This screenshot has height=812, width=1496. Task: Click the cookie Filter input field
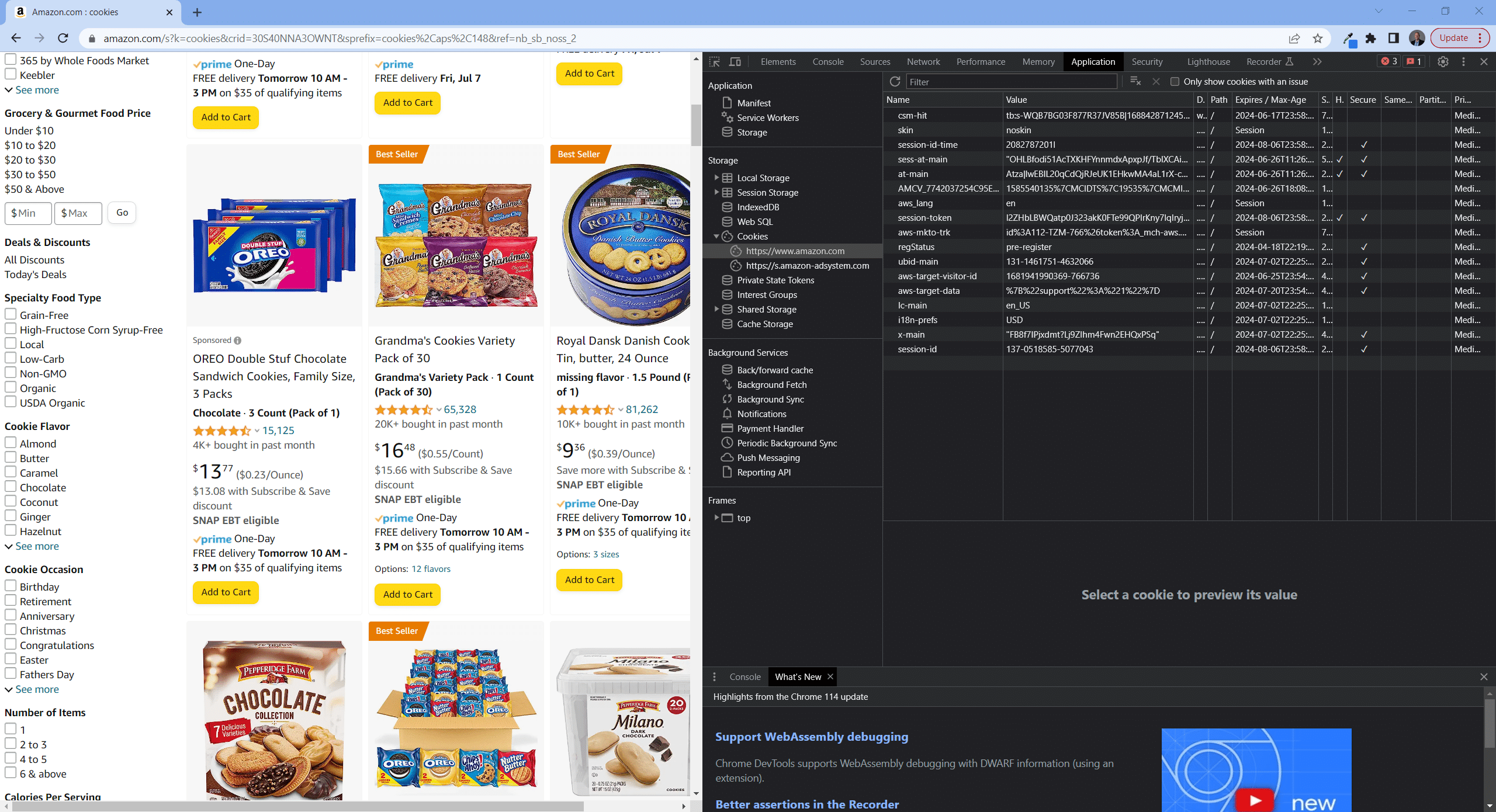pyautogui.click(x=1011, y=82)
